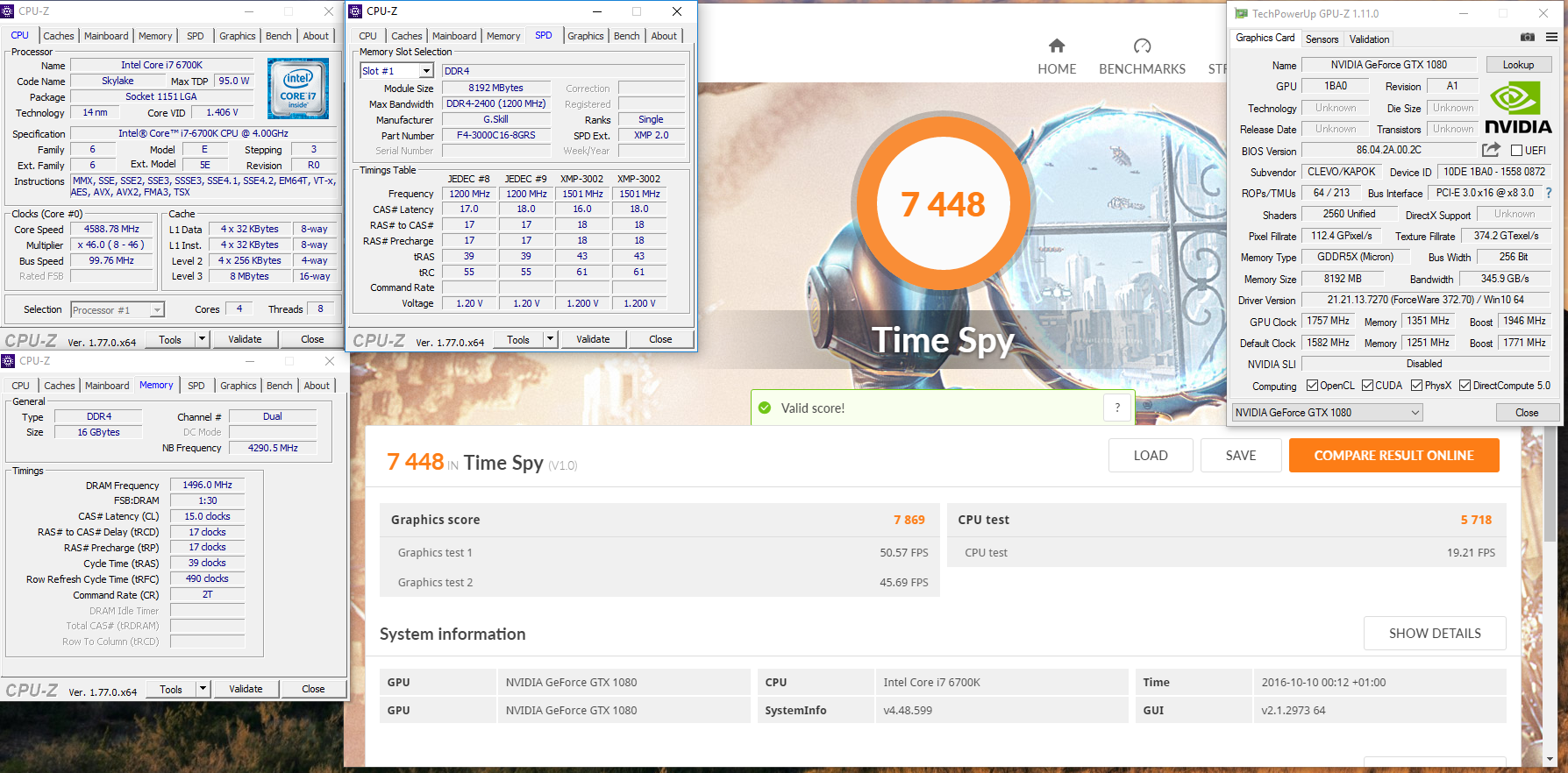The width and height of the screenshot is (1568, 773).
Task: Toggle the DirectCompute 5.0 checkbox
Action: tap(1465, 386)
